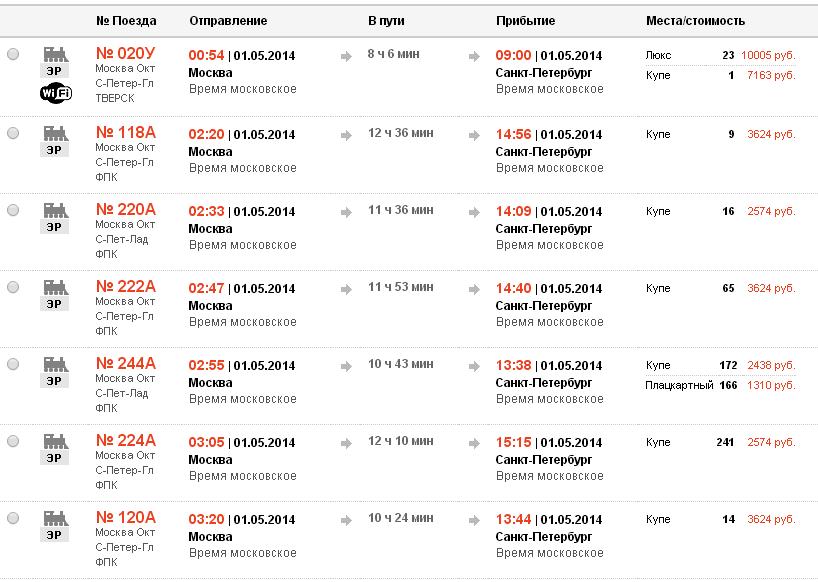
Task: Click the Плацкартный price 1310 руб.
Action: pyautogui.click(x=770, y=385)
